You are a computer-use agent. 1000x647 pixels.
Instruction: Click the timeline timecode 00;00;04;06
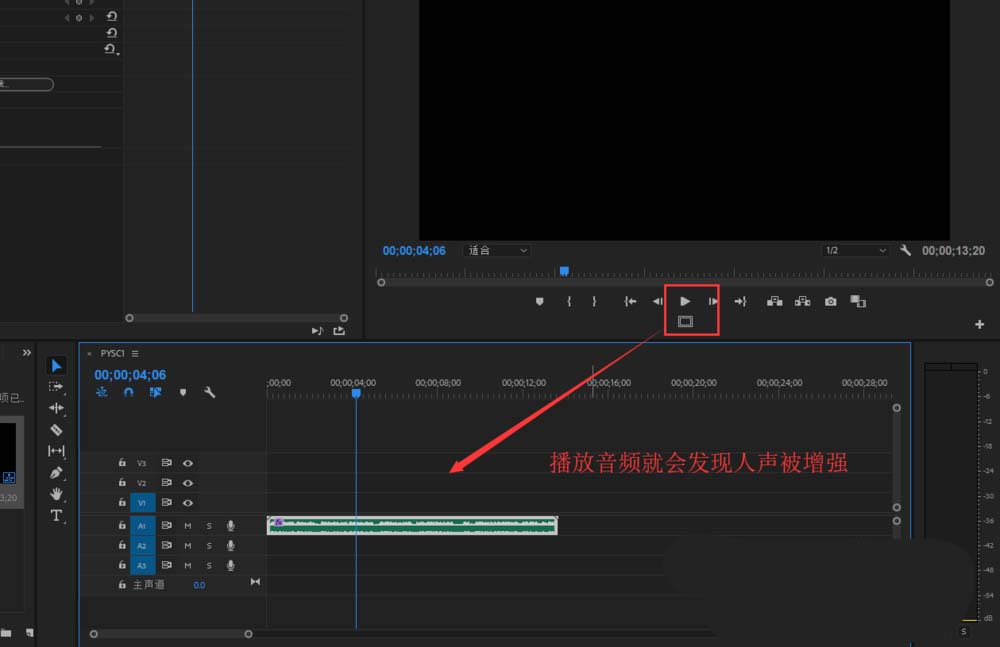click(130, 375)
